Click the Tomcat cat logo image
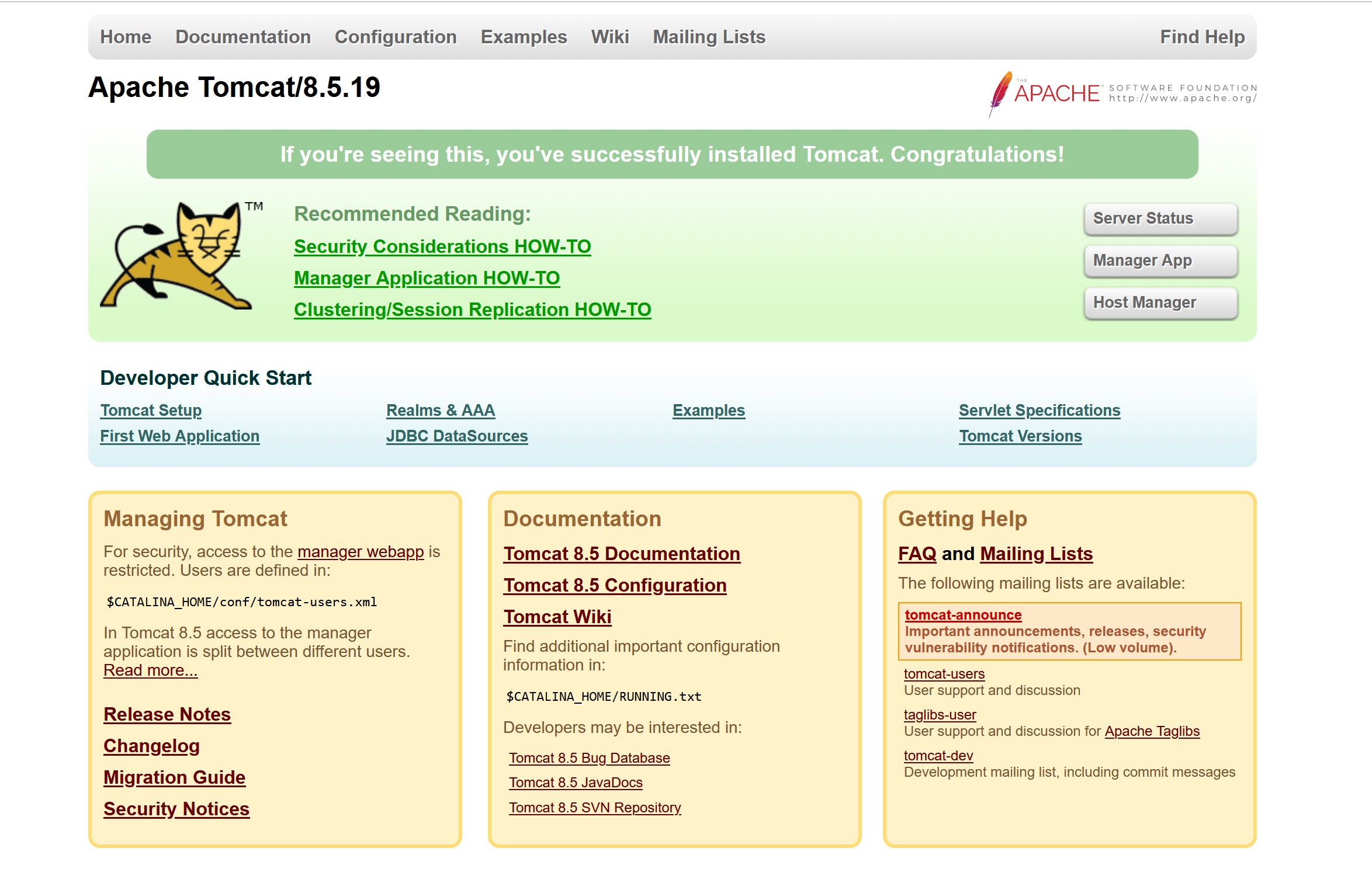Screen dimensions: 1372x869 click(181, 255)
